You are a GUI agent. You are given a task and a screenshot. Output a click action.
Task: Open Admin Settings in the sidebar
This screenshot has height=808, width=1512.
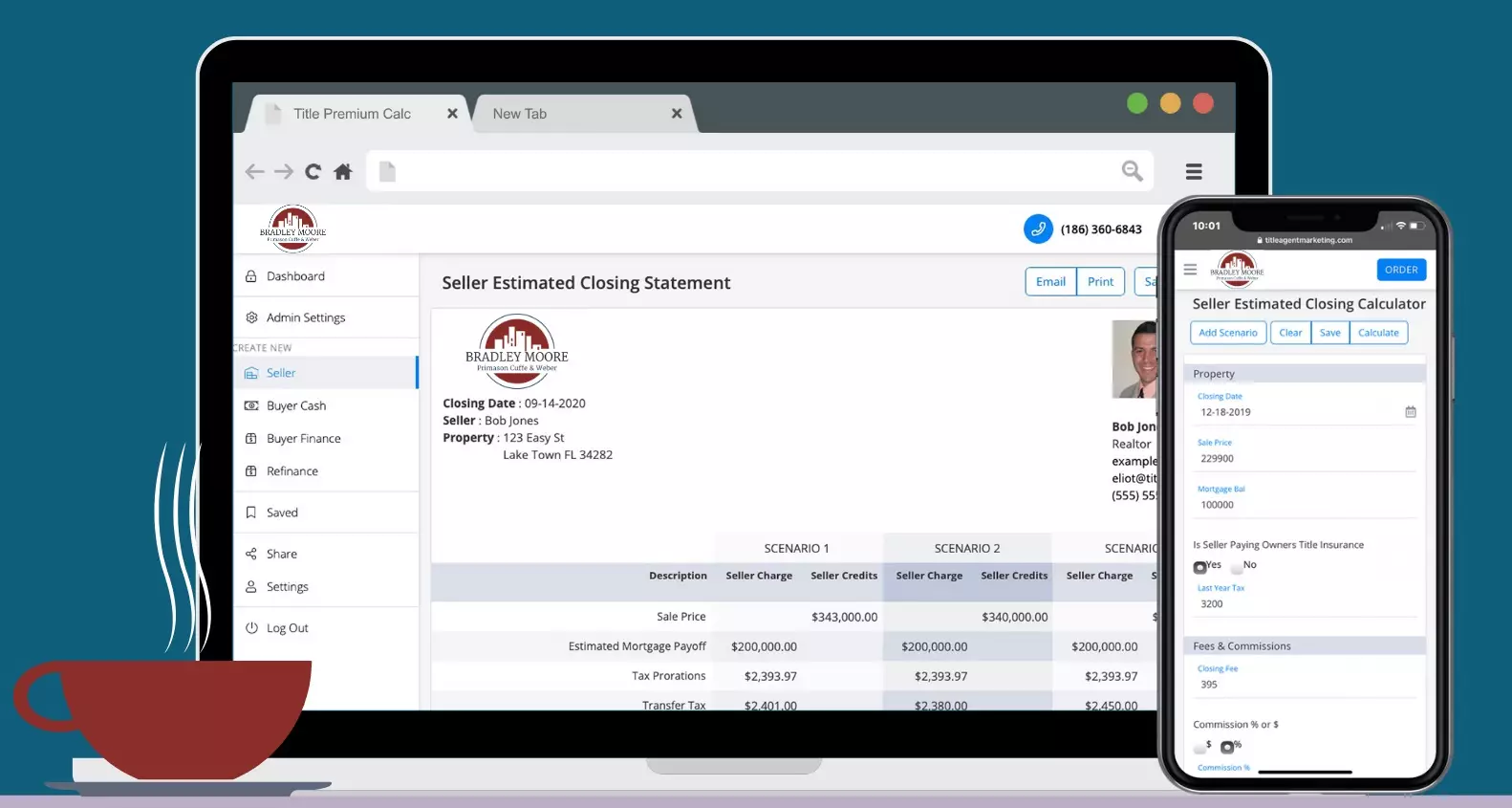click(305, 317)
